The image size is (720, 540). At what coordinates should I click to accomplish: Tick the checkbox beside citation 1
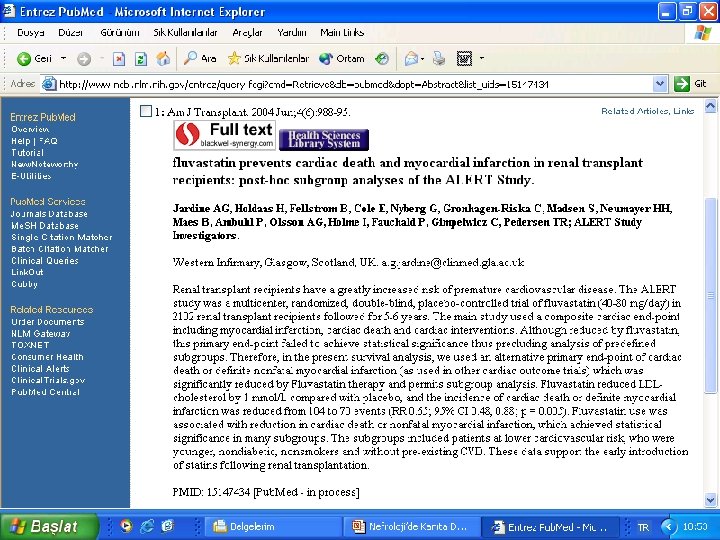pyautogui.click(x=146, y=111)
